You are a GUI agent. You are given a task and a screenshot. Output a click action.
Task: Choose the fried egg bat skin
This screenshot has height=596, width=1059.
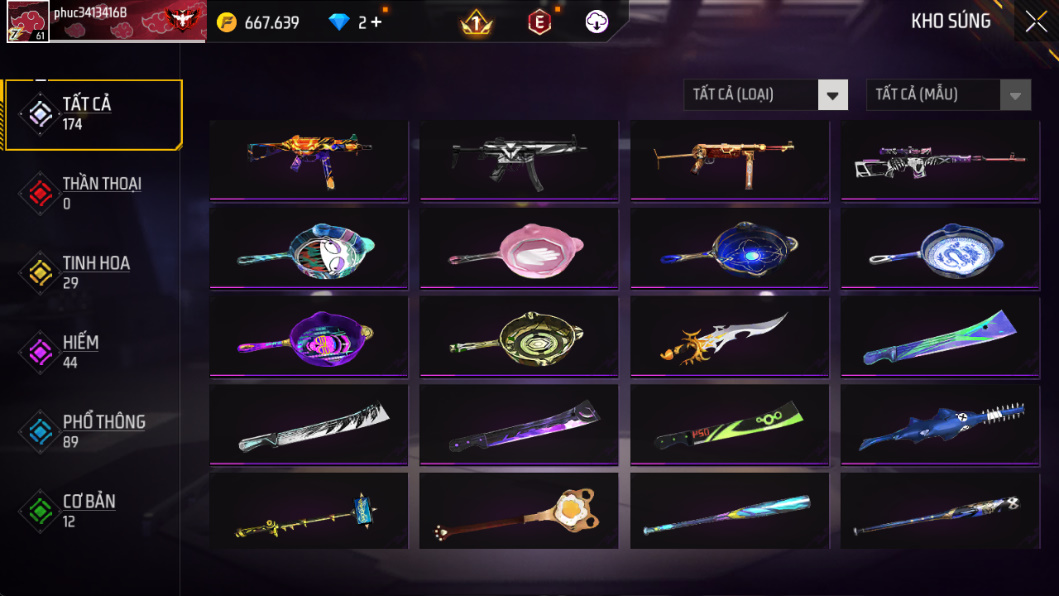(519, 511)
